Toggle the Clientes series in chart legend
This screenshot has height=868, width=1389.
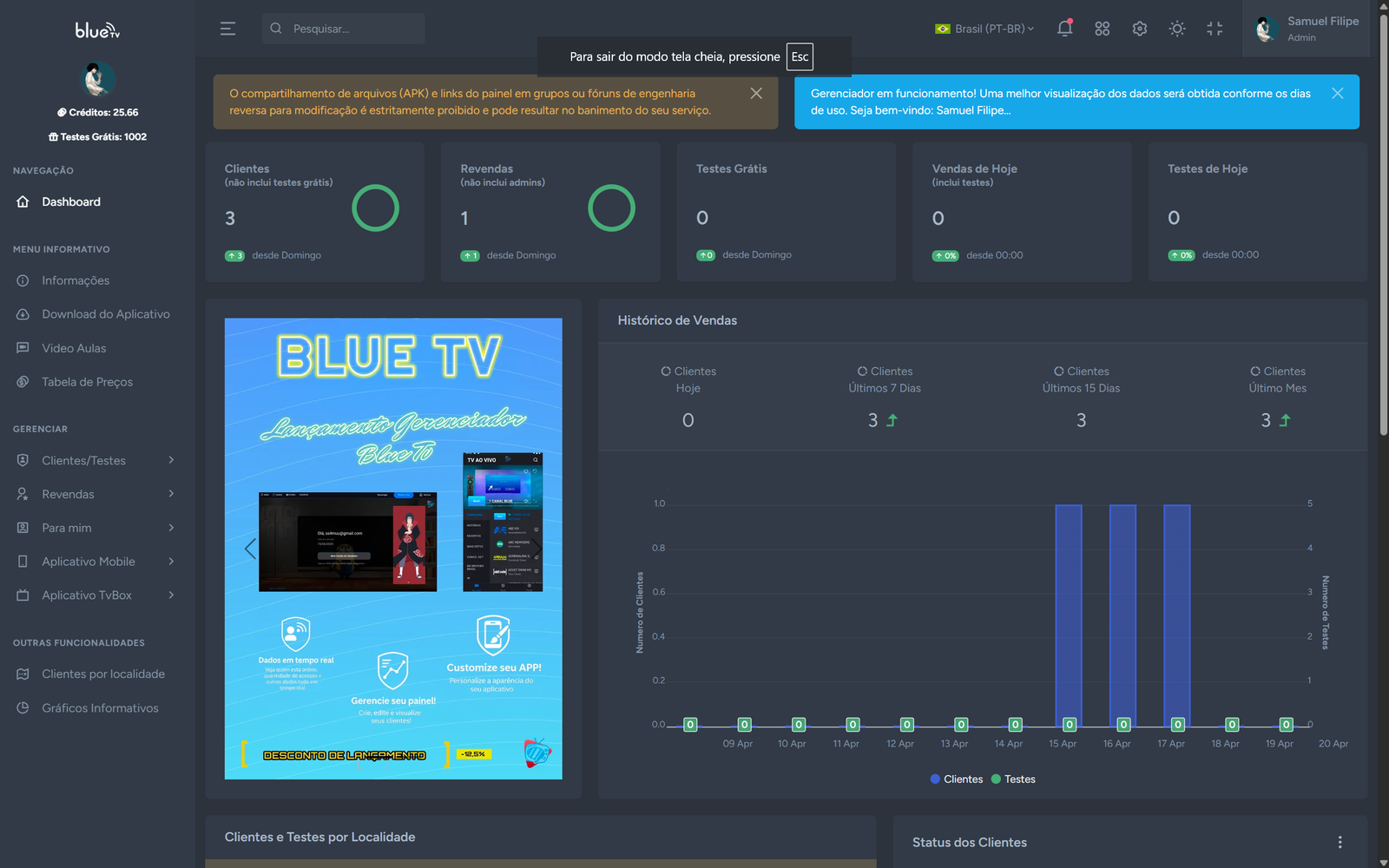(x=956, y=779)
